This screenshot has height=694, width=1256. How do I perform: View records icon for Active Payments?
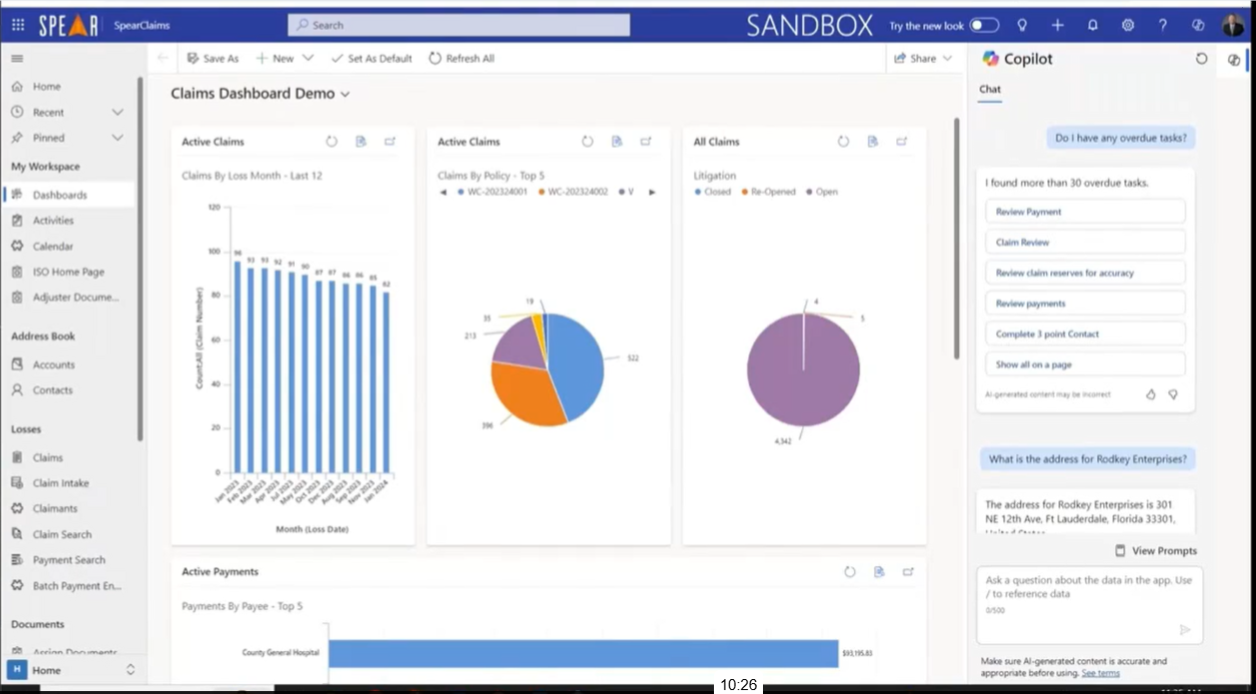(879, 572)
